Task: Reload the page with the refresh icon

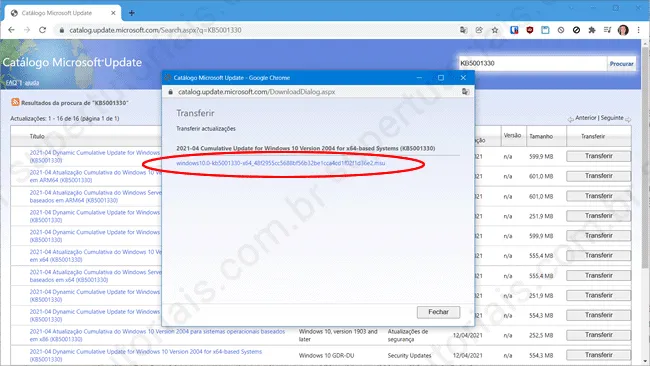Action: [x=42, y=30]
